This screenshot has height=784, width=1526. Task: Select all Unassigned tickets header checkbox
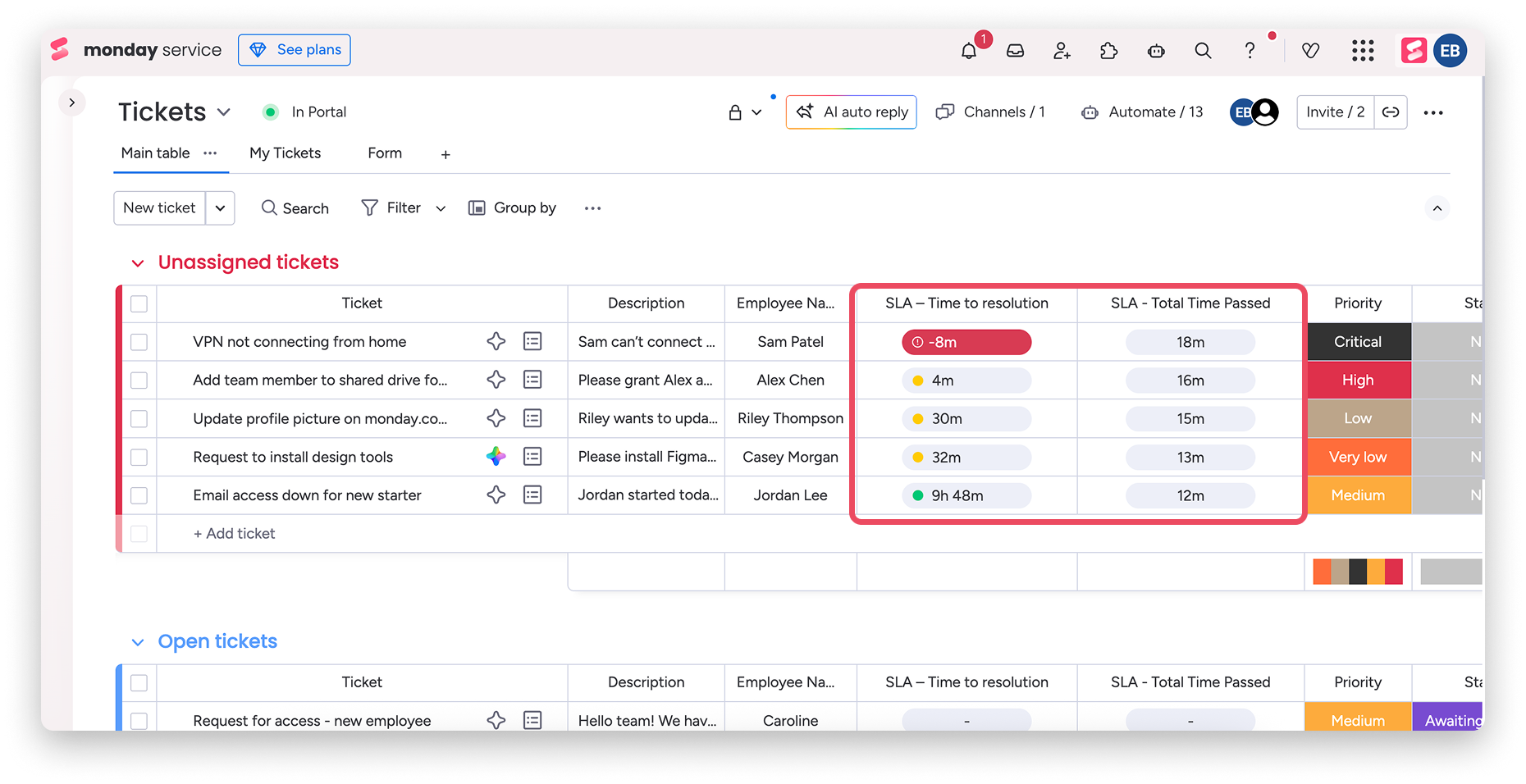coord(139,303)
